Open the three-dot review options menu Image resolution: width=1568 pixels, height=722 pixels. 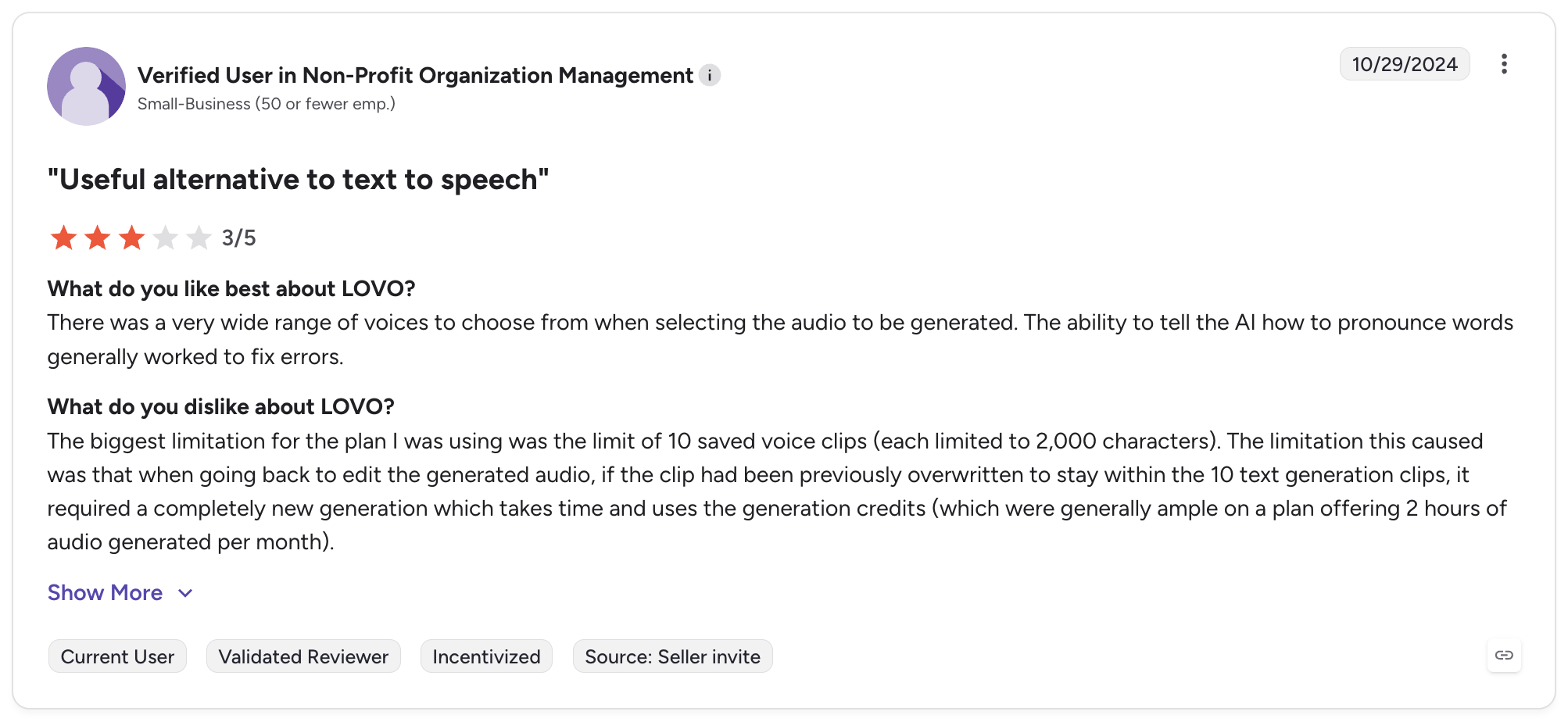tap(1504, 64)
